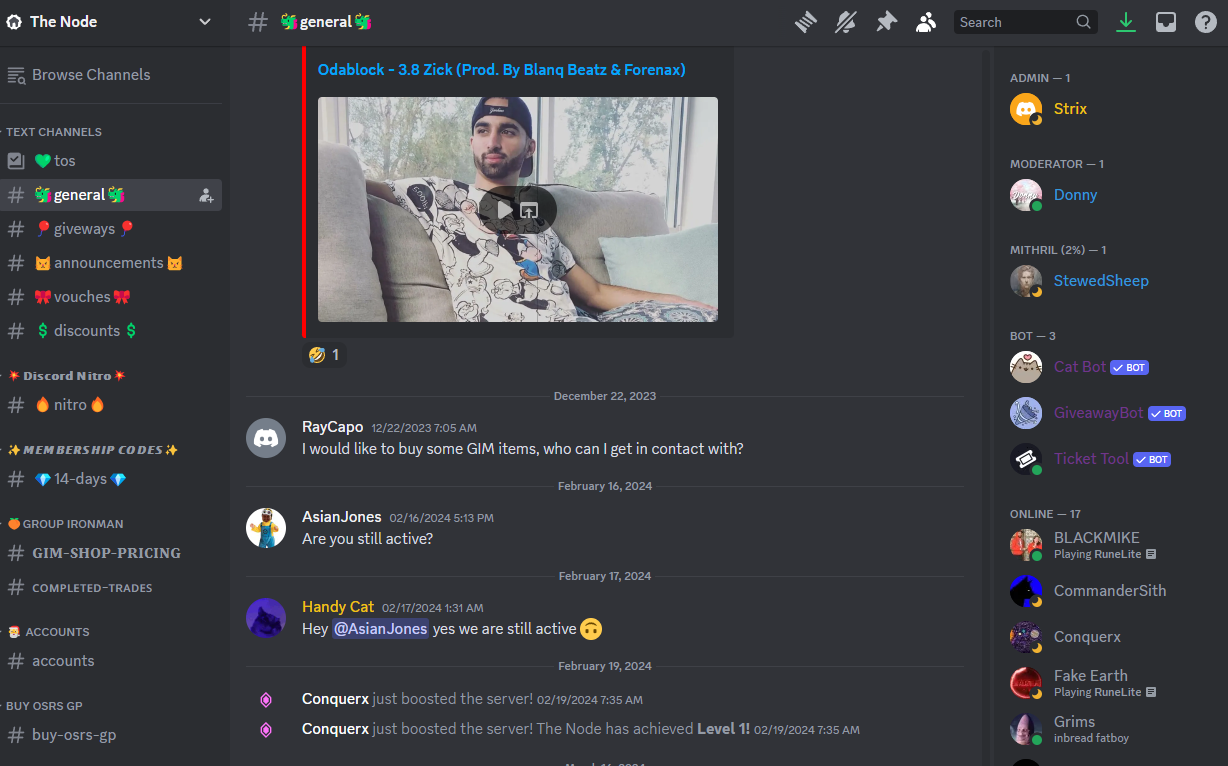Play the Odablock video embed
The height and width of the screenshot is (766, 1228).
(x=504, y=210)
